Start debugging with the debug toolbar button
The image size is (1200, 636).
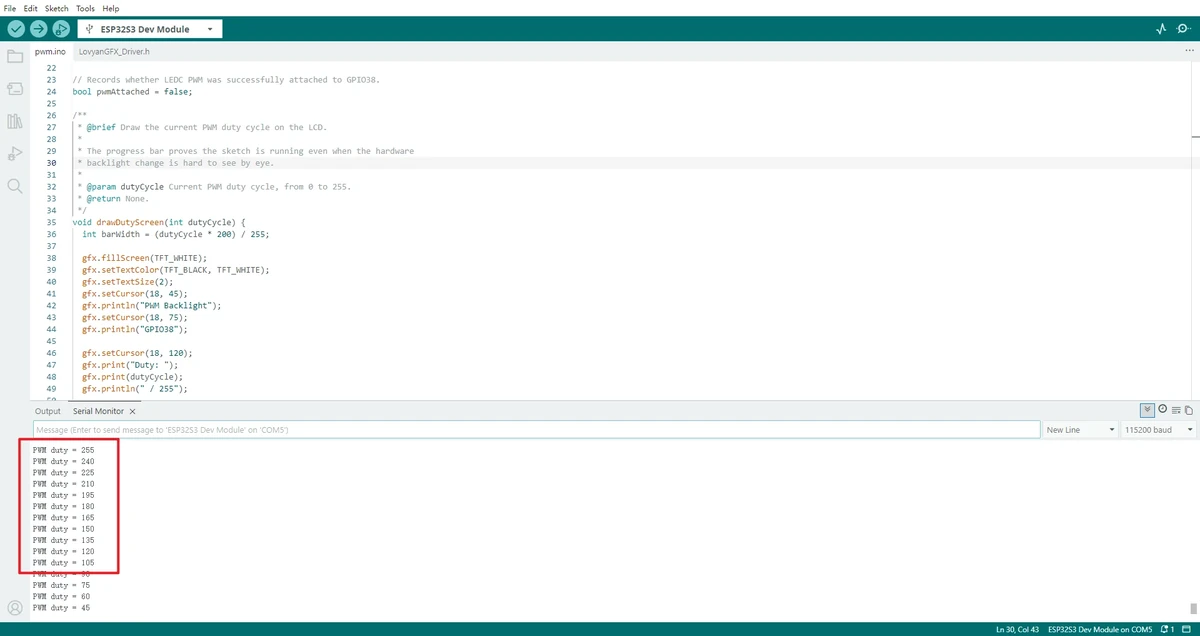[x=61, y=29]
